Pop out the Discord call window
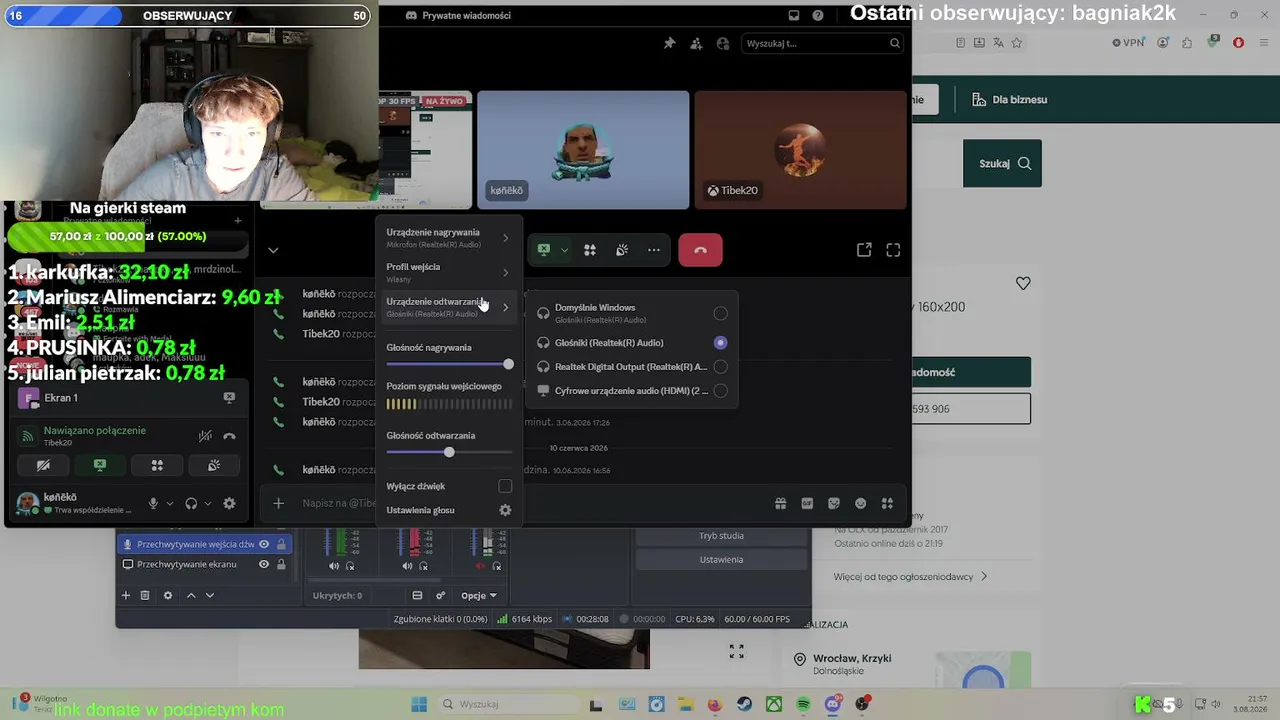The height and width of the screenshot is (720, 1280). pos(864,250)
